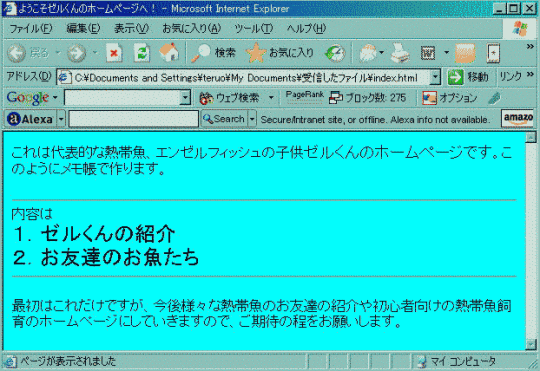Expand the Links (リンク) bar chevron

pos(530,74)
